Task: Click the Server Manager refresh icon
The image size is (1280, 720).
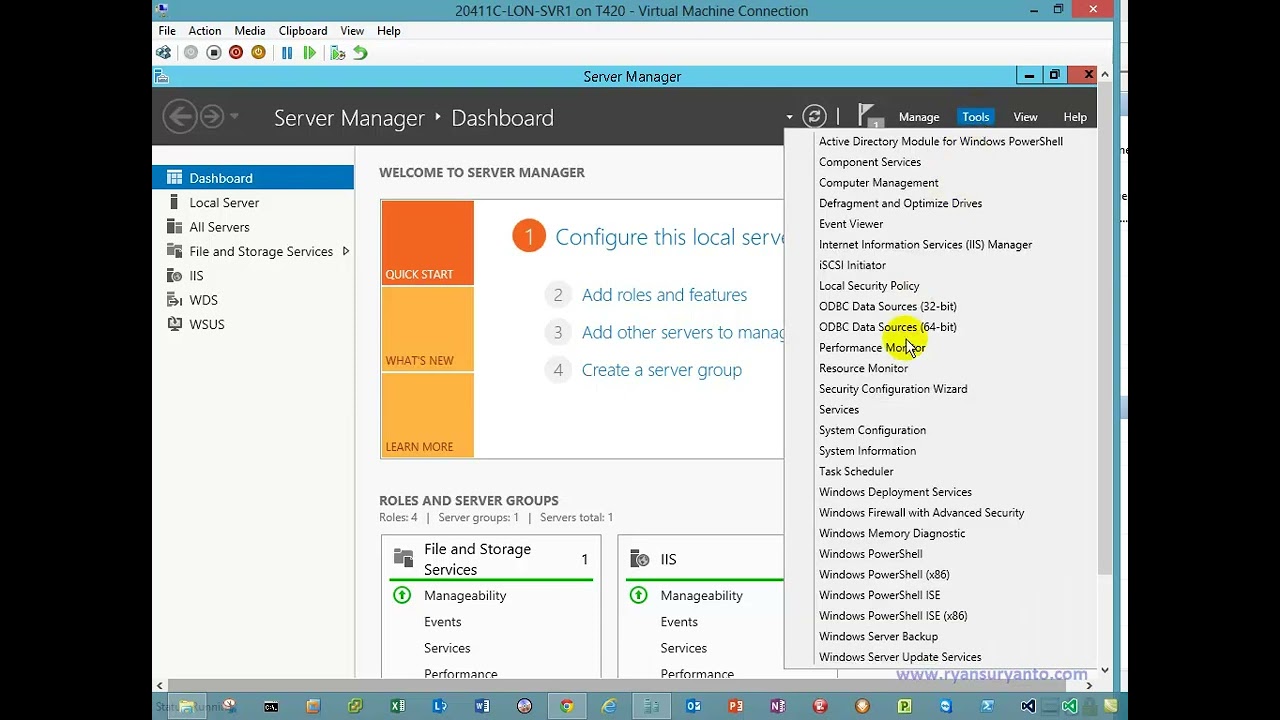Action: [x=814, y=117]
